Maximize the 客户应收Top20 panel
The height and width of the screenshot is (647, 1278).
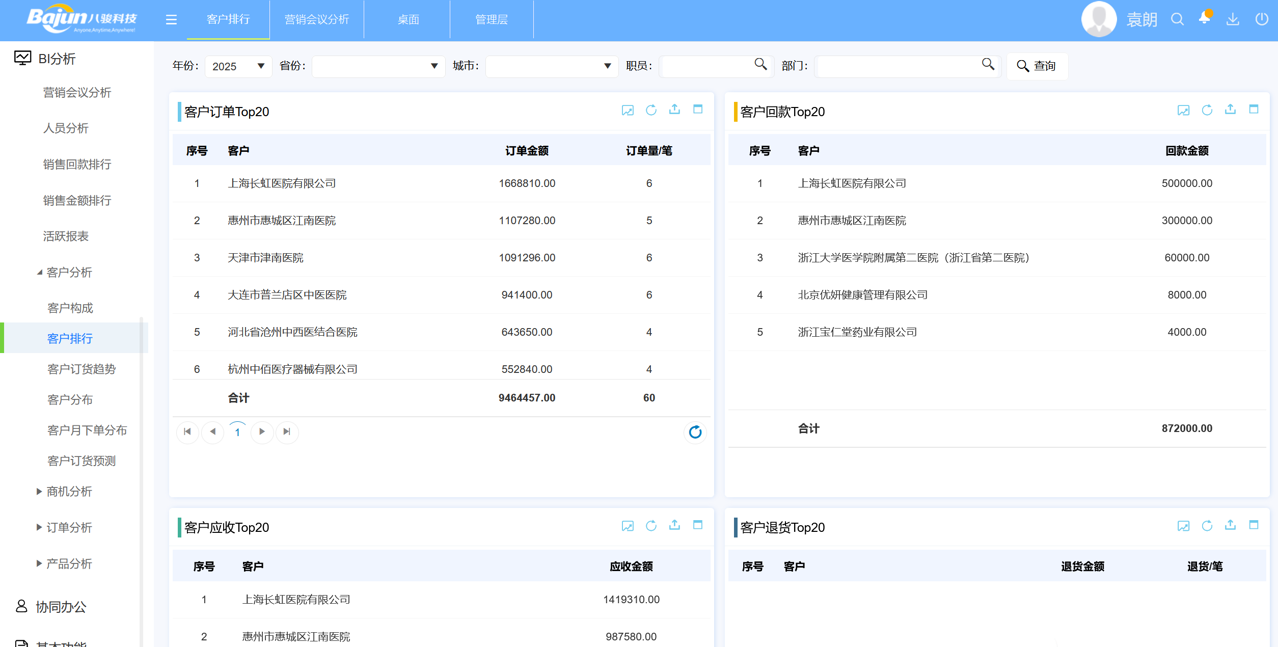coord(698,525)
